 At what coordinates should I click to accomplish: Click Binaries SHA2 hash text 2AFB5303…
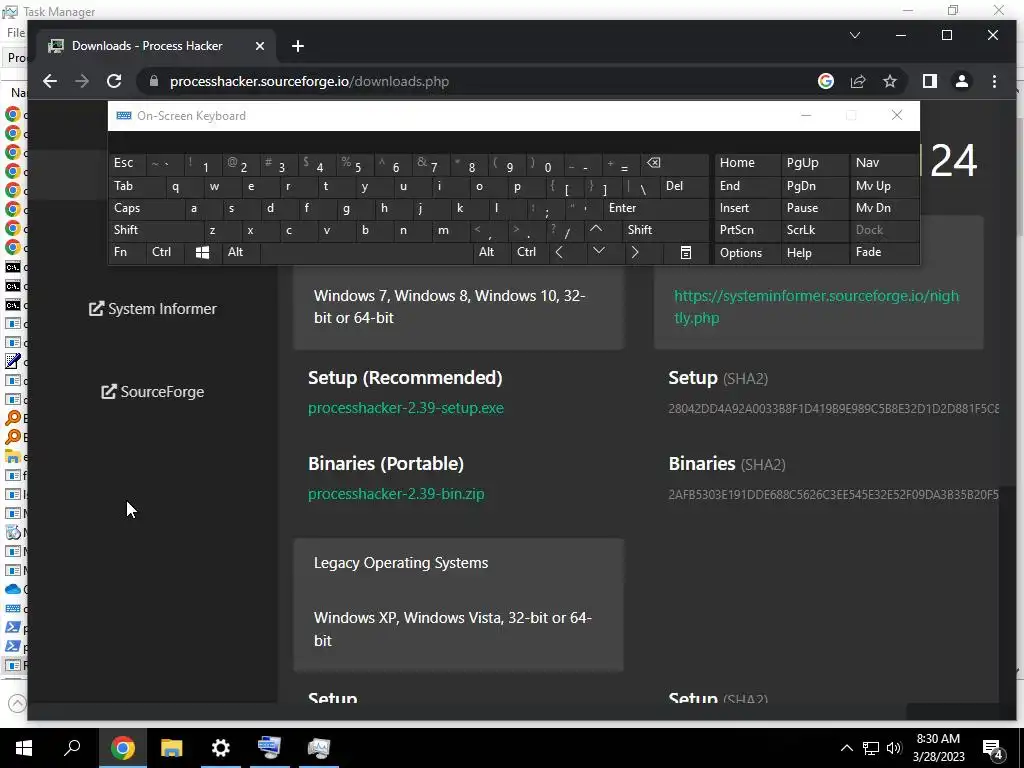click(833, 495)
